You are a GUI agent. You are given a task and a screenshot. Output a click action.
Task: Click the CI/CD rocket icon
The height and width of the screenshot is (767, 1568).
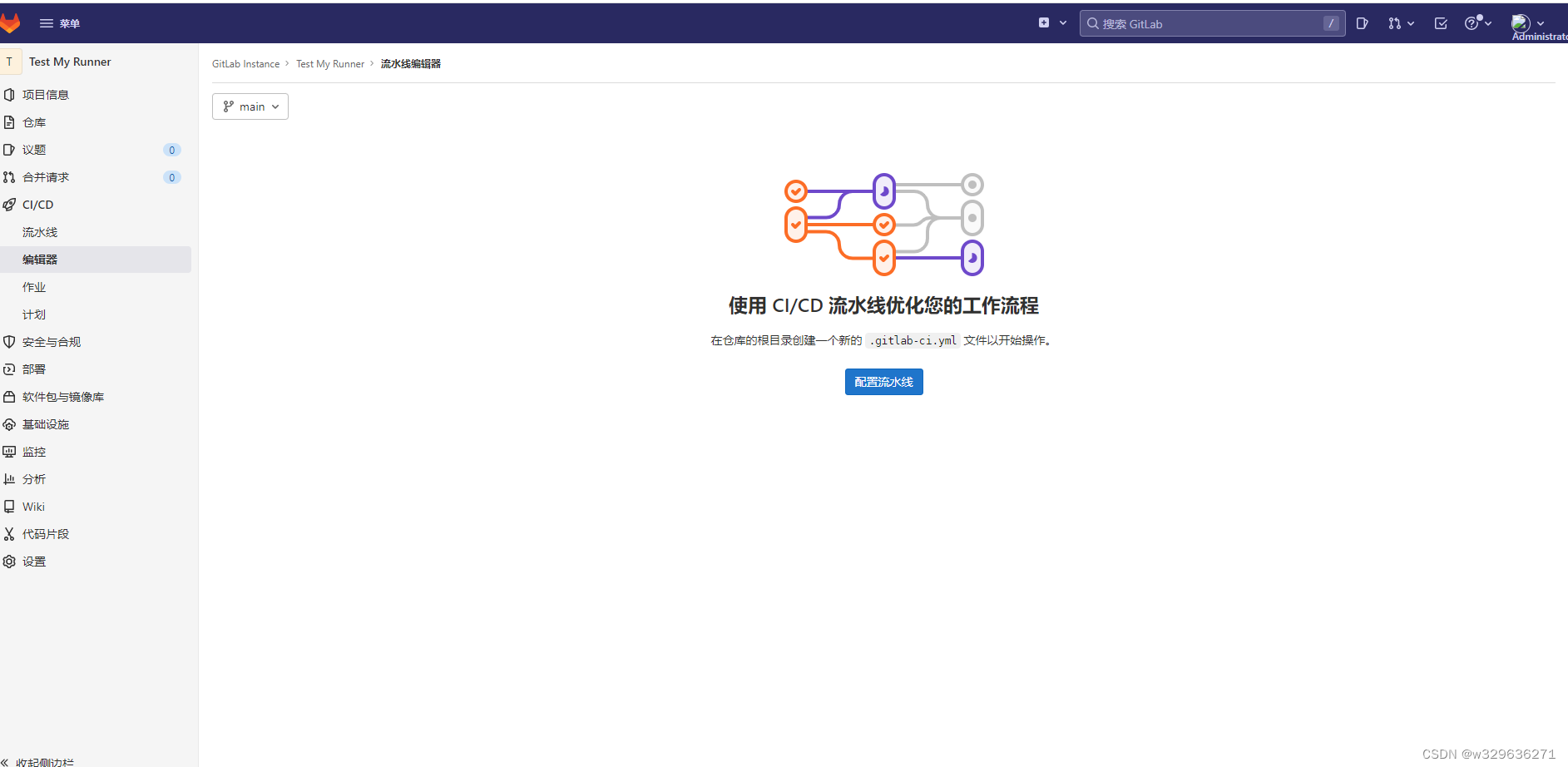9,205
